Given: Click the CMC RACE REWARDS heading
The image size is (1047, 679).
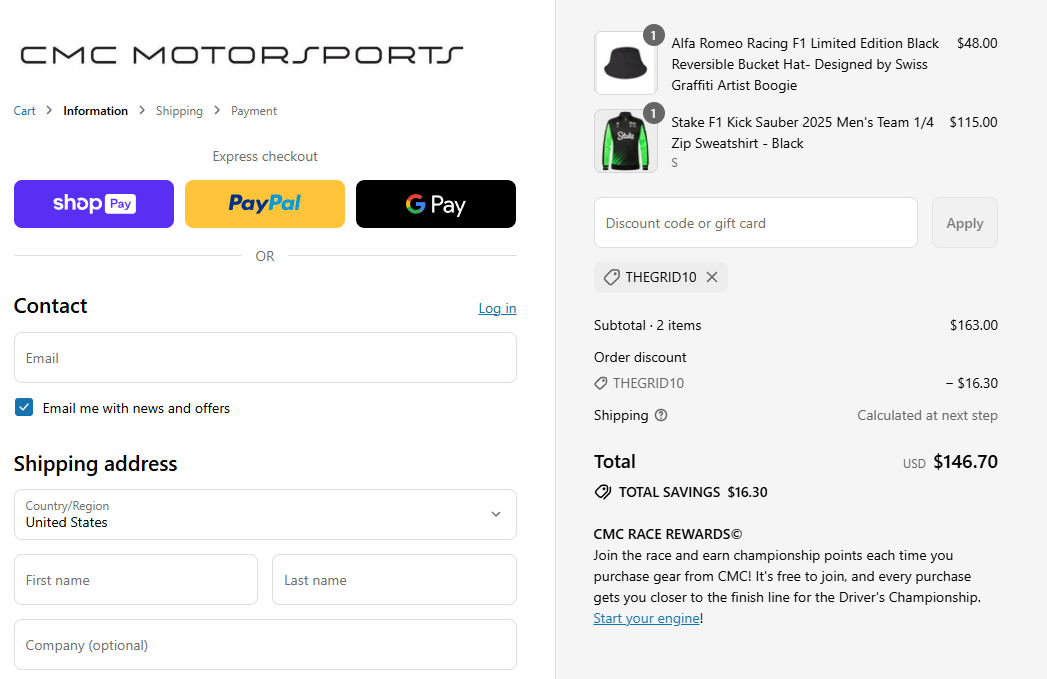Looking at the screenshot, I should tap(668, 534).
